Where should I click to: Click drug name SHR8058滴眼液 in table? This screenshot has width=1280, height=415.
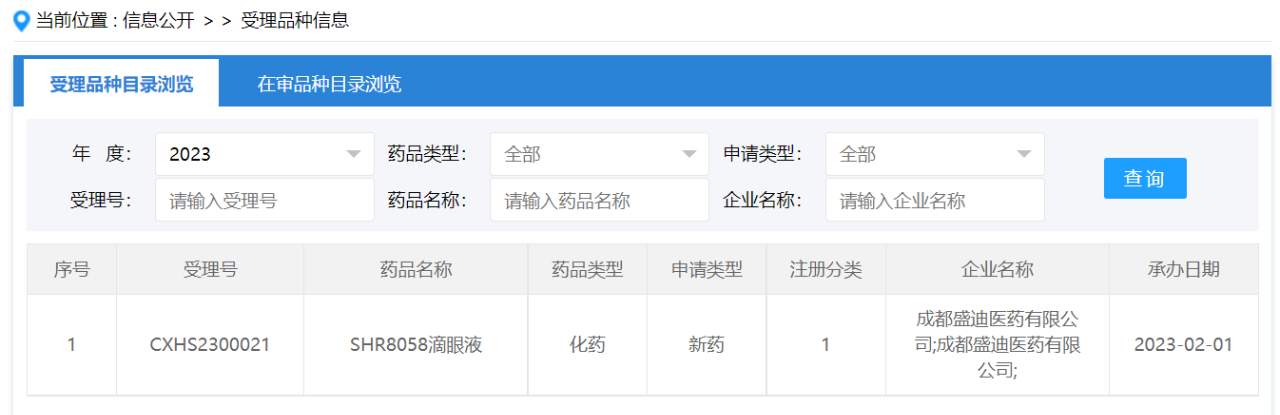(416, 345)
